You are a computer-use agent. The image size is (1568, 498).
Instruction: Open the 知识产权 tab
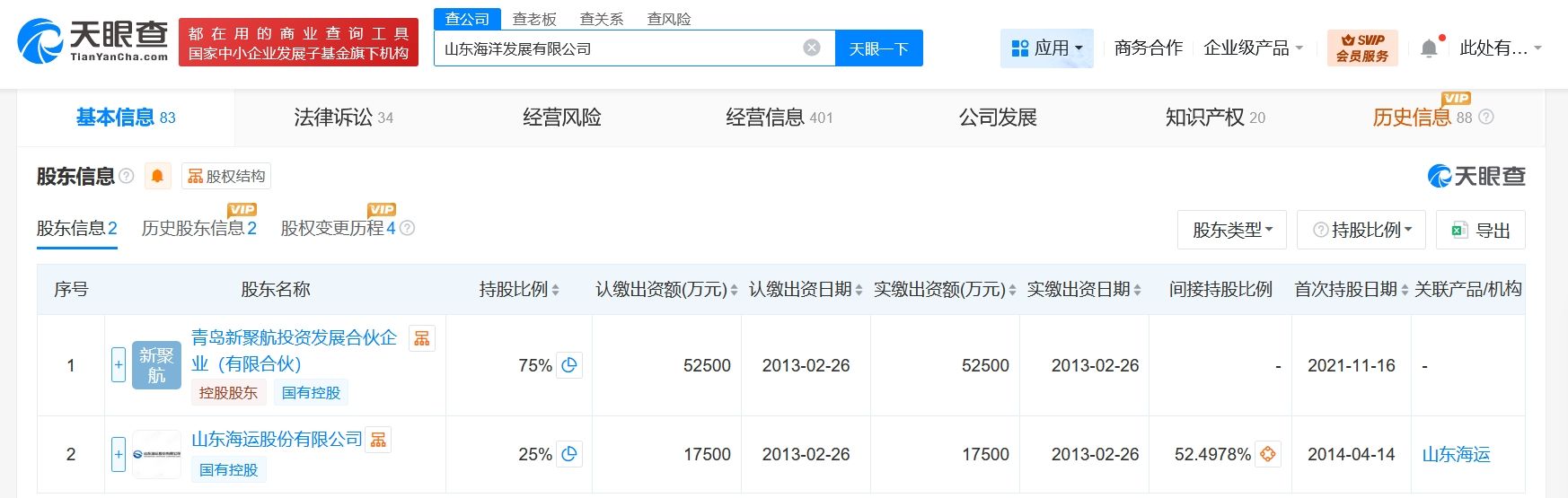point(1215,118)
